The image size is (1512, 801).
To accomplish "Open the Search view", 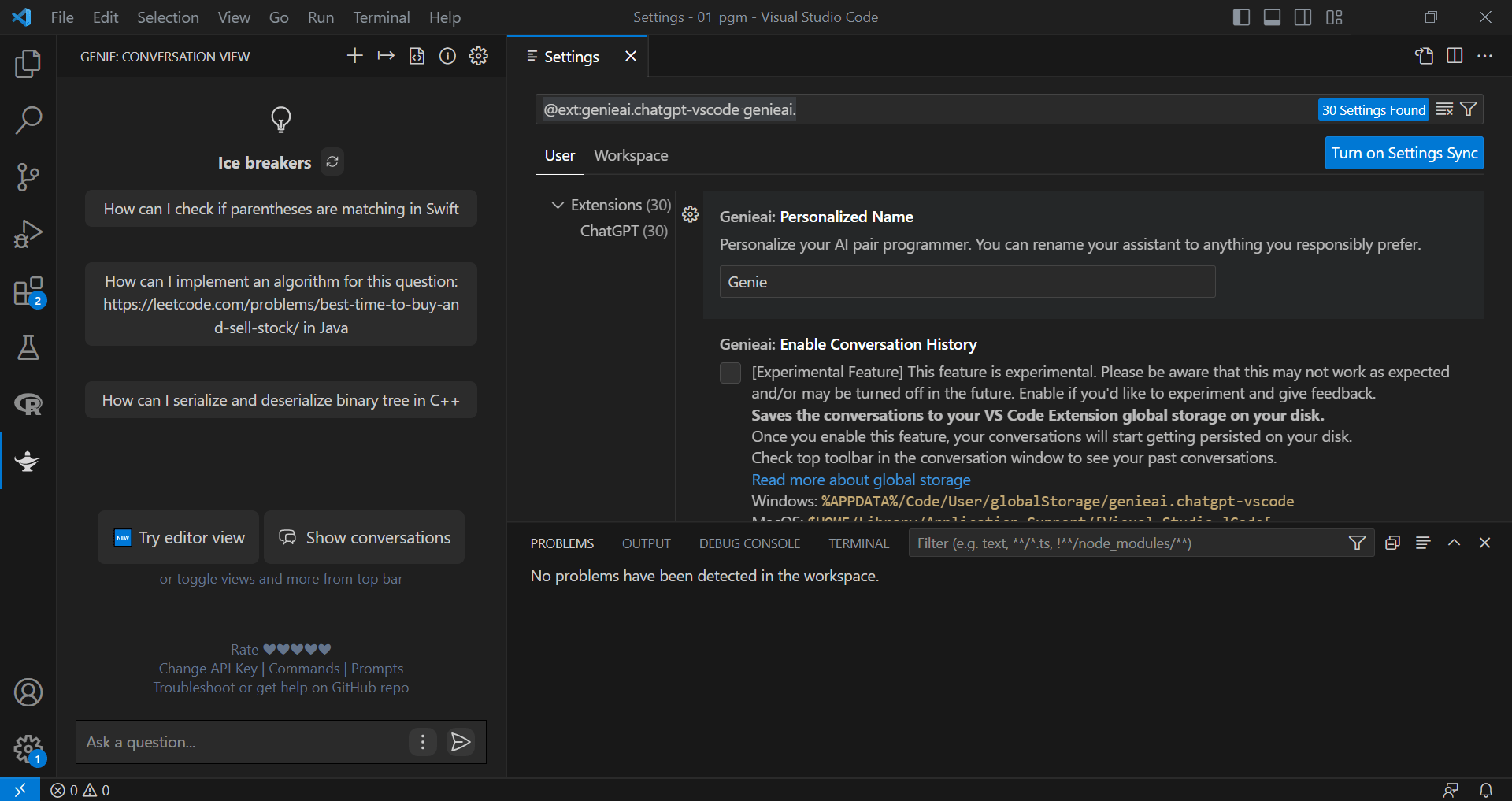I will tap(28, 120).
